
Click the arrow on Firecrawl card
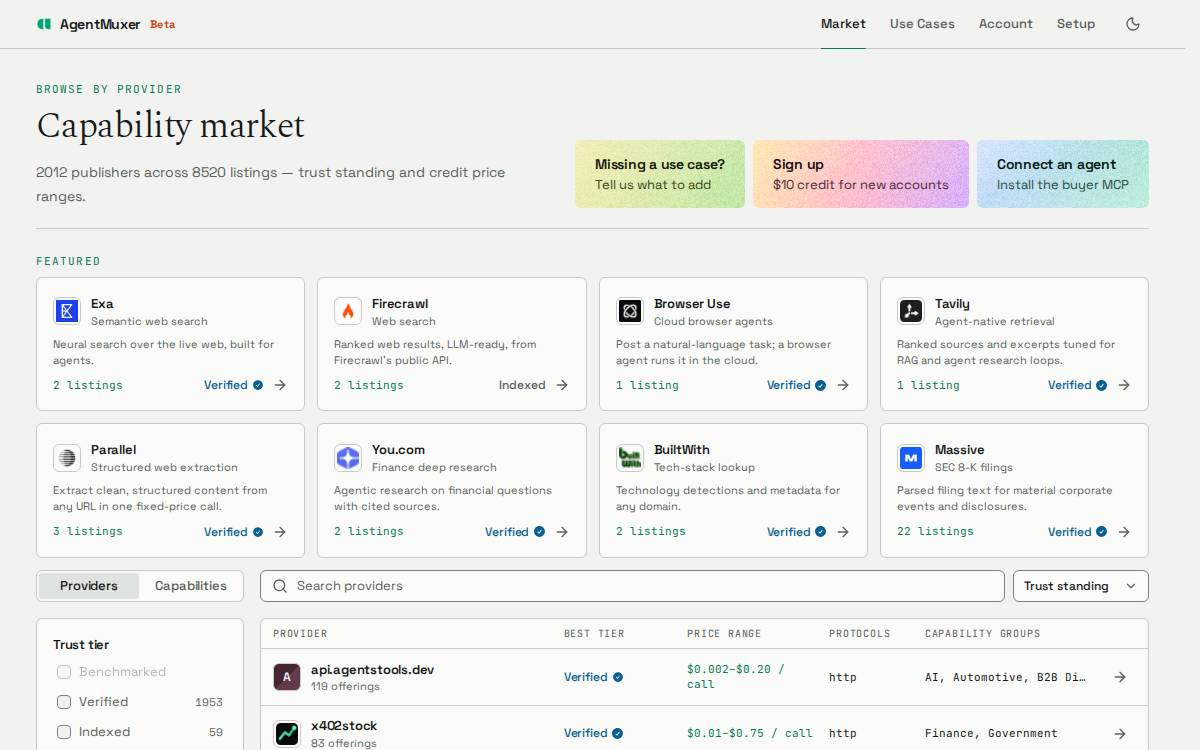point(562,385)
